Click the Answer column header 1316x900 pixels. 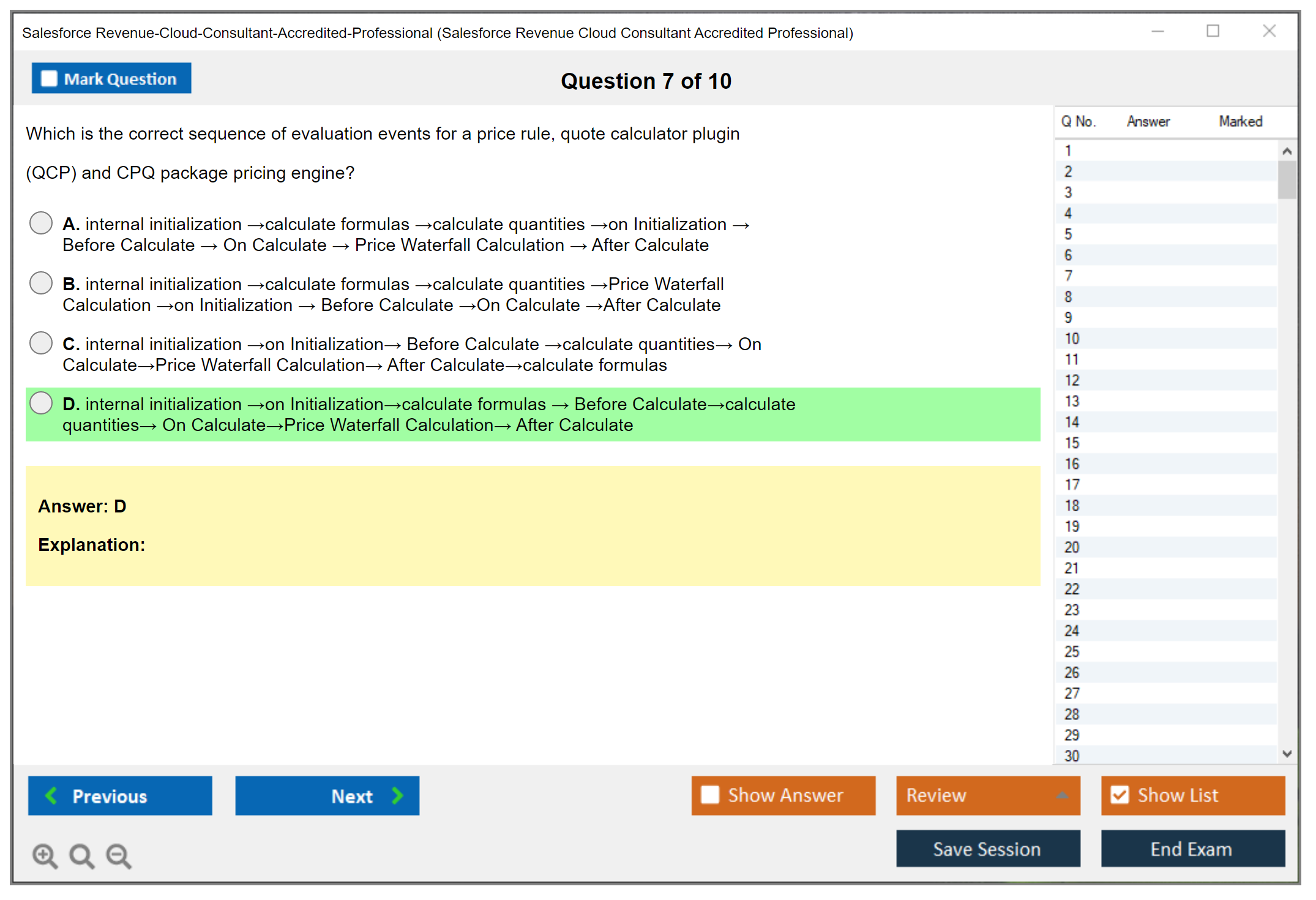1148,121
